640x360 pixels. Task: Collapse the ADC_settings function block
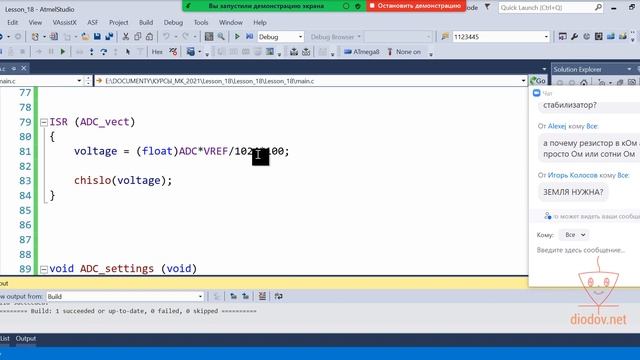pos(44,269)
